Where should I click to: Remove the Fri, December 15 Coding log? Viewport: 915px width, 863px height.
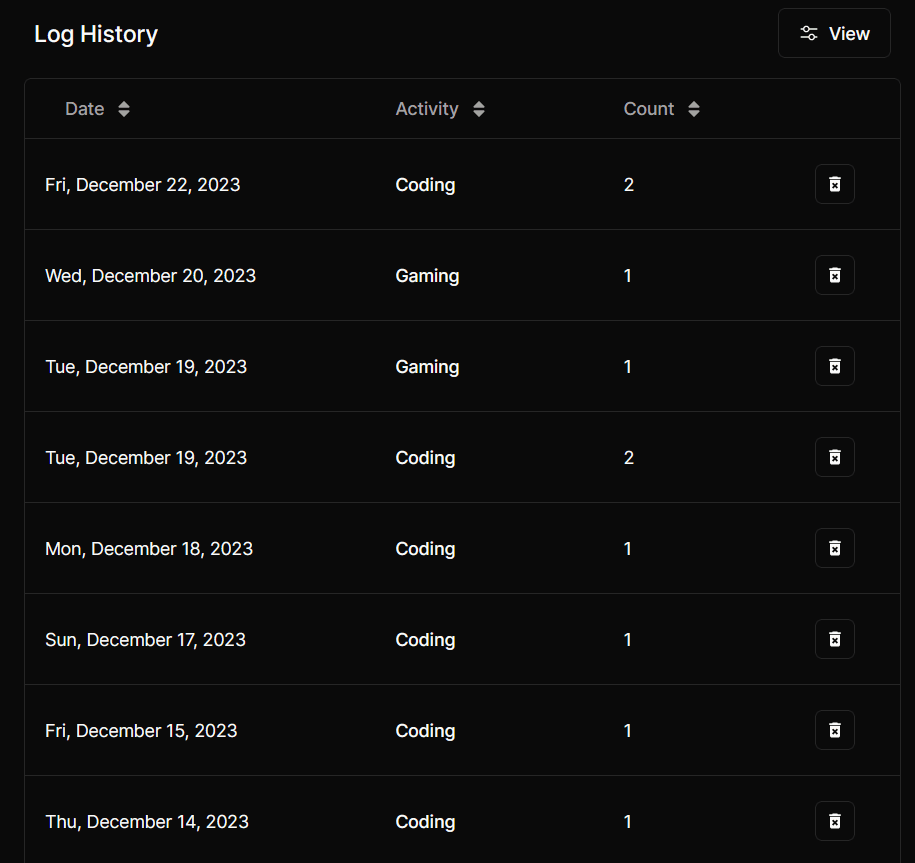834,731
